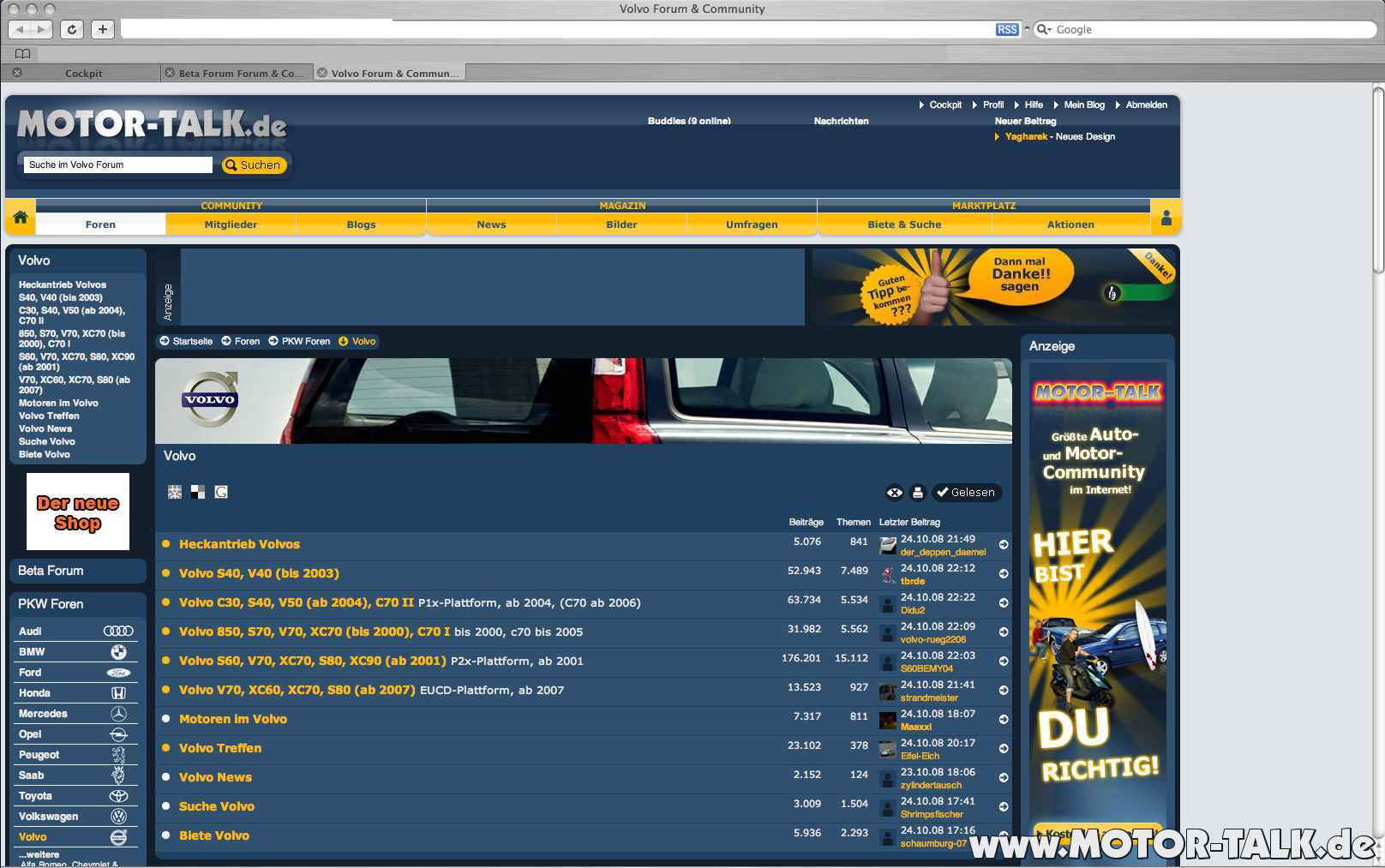Add a bookmark with the plus button
The image size is (1385, 868).
click(x=103, y=29)
